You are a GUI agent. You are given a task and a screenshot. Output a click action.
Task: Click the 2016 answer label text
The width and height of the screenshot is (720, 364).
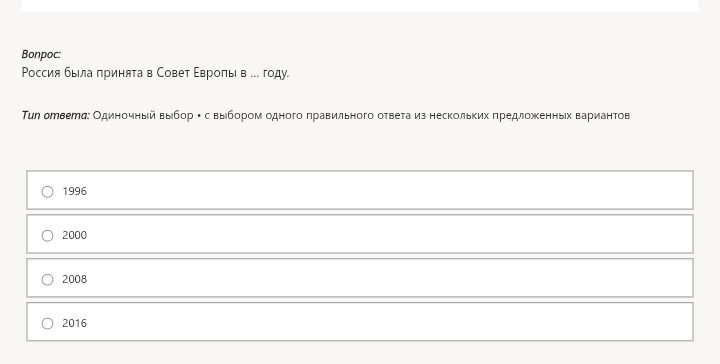point(74,323)
